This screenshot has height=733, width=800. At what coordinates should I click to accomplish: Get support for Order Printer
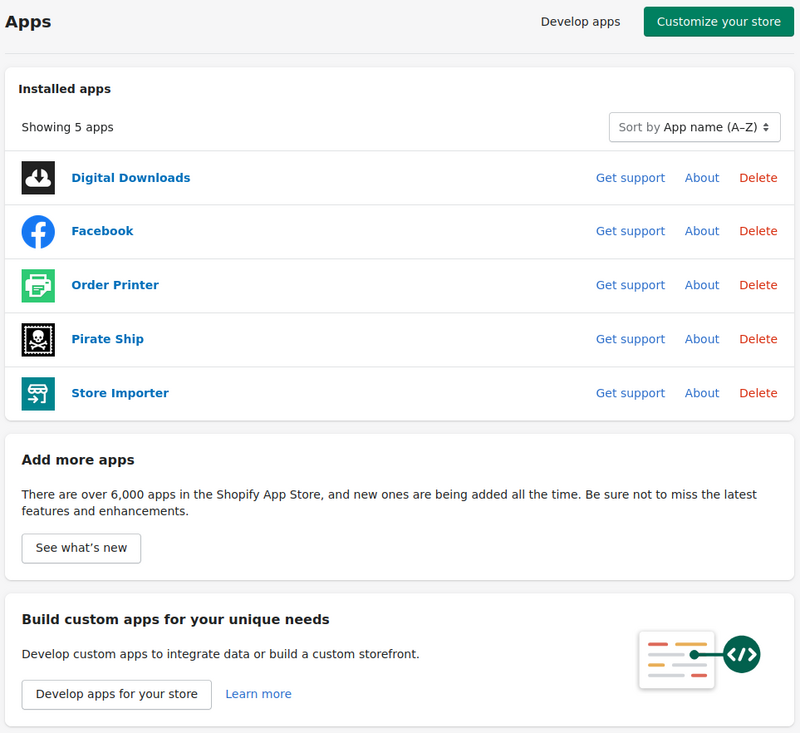tap(630, 285)
